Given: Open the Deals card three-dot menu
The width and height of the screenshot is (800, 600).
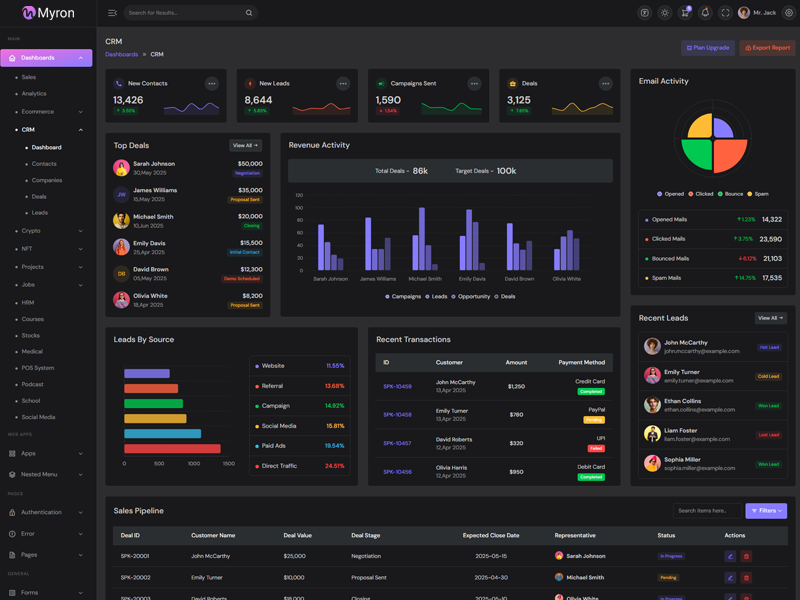Looking at the screenshot, I should point(605,84).
